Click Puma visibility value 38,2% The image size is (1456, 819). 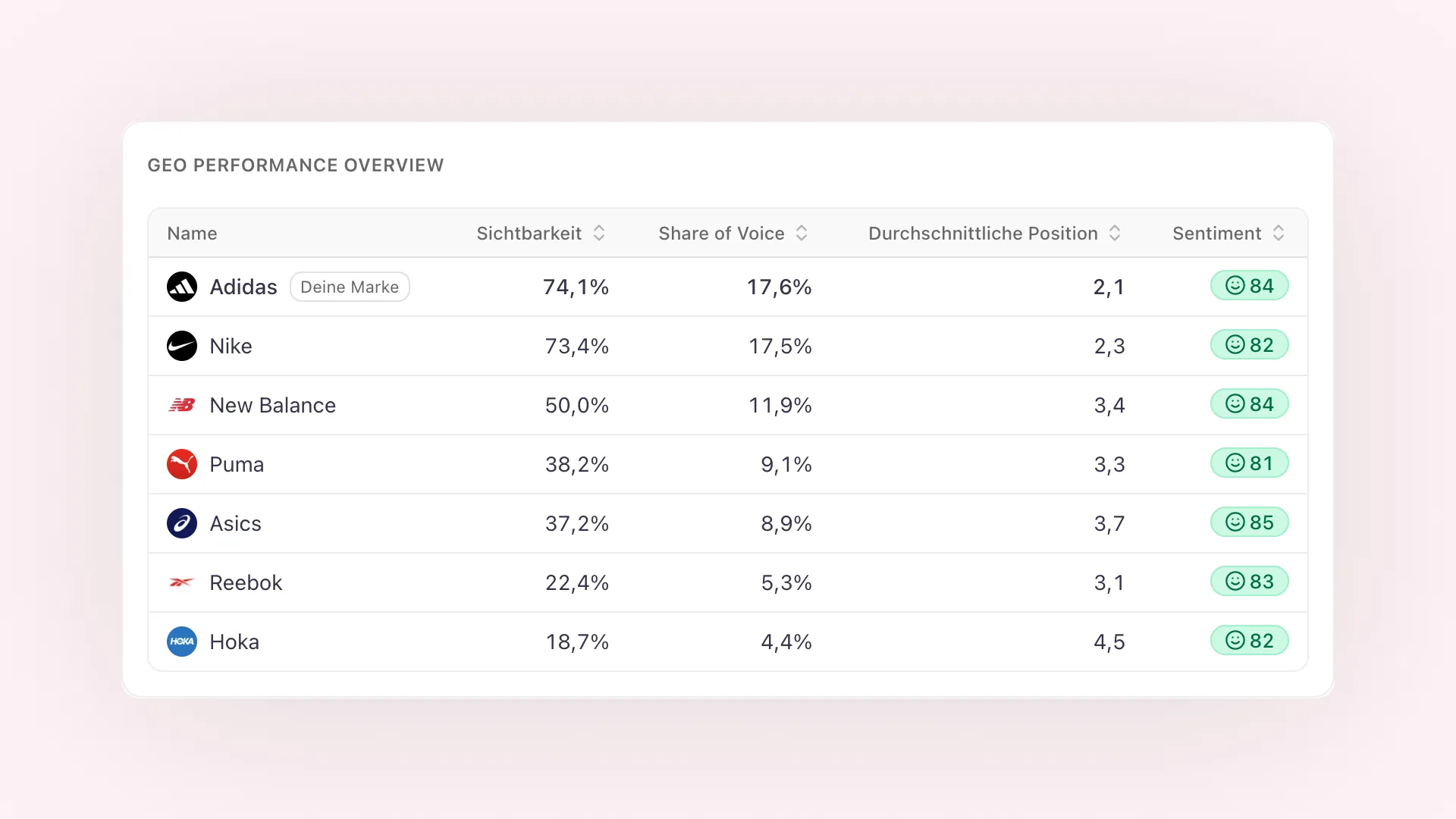577,464
